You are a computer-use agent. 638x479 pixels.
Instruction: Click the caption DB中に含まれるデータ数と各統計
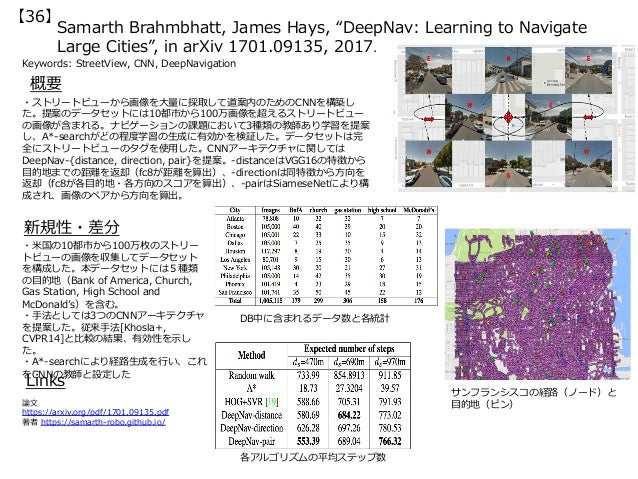coord(314,318)
